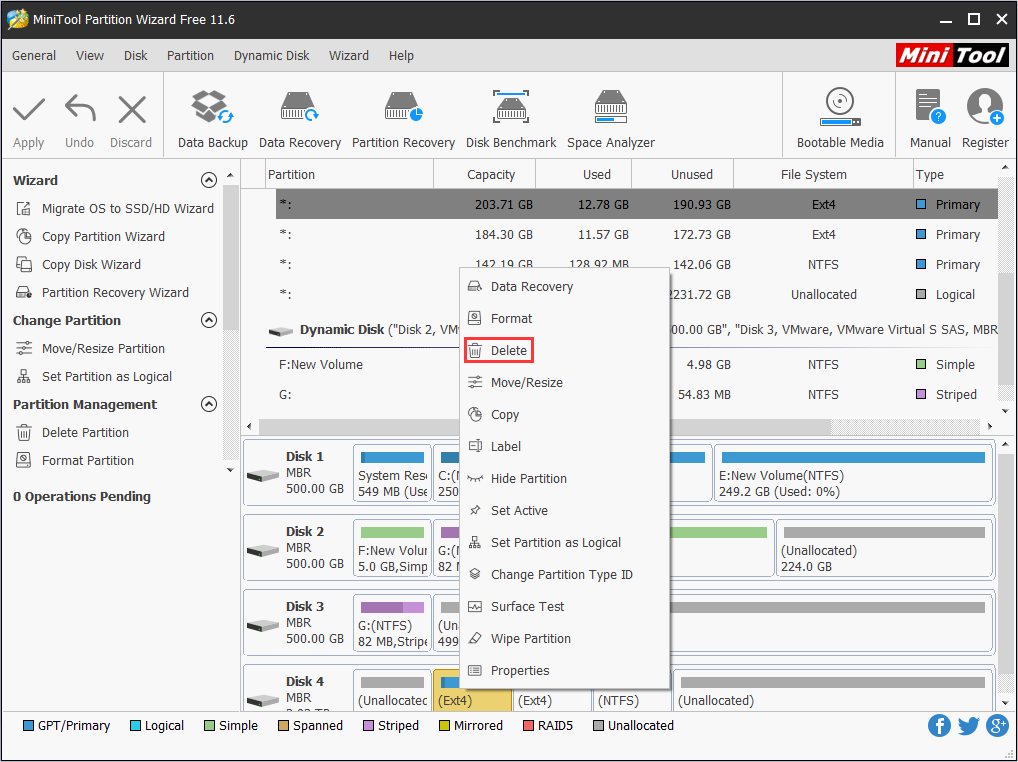Open the View menu
1018x762 pixels.
(90, 56)
